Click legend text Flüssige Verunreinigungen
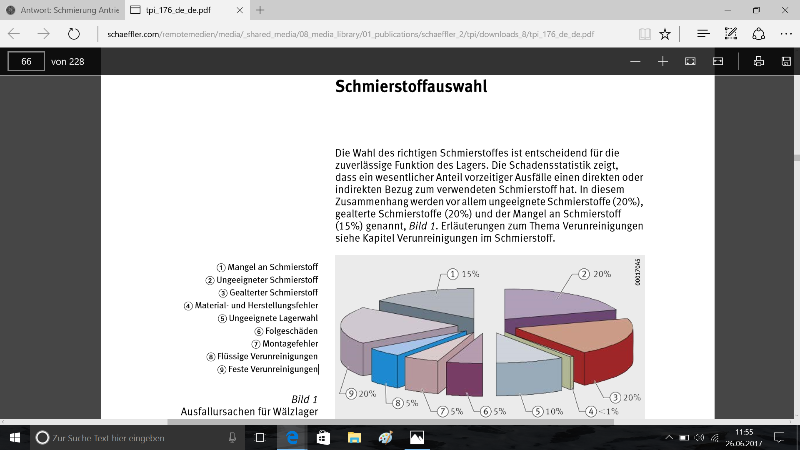This screenshot has width=800, height=450. point(267,356)
